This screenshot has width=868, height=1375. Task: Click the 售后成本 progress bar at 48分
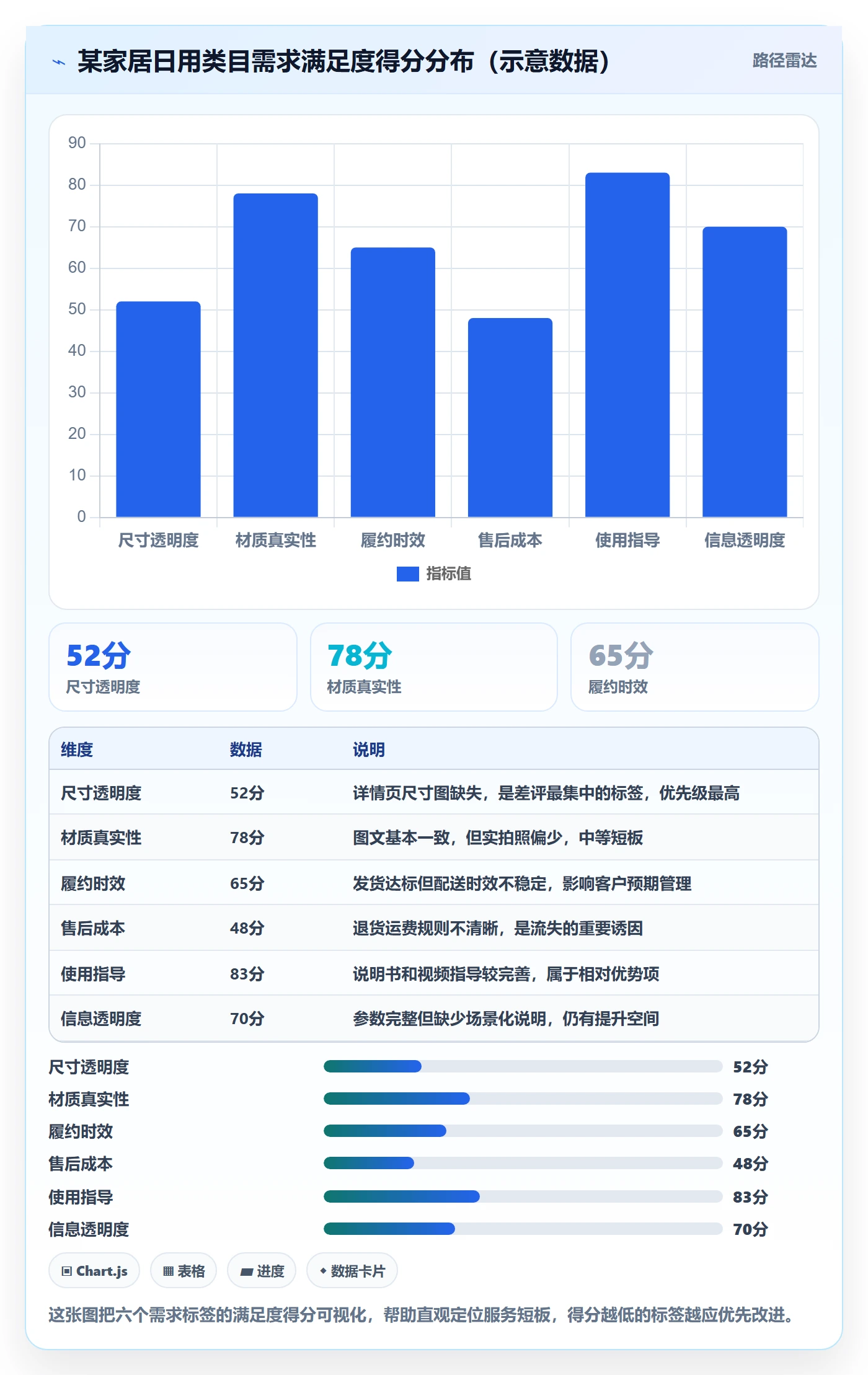(523, 1163)
